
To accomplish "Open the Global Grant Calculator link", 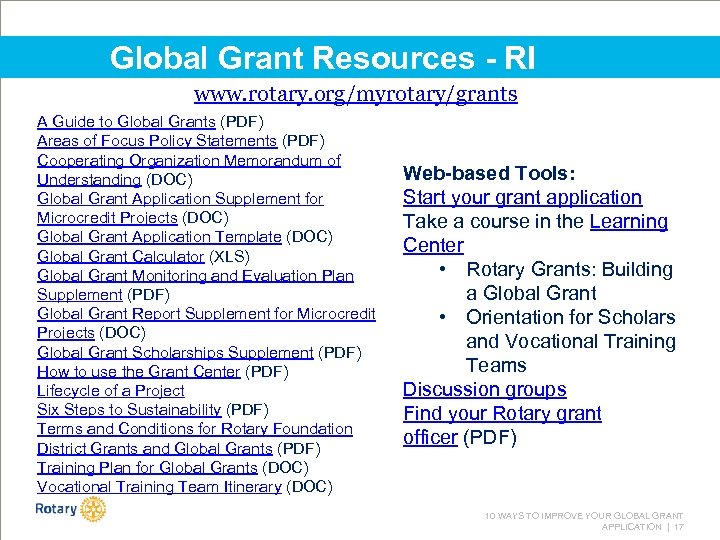I will pos(121,256).
